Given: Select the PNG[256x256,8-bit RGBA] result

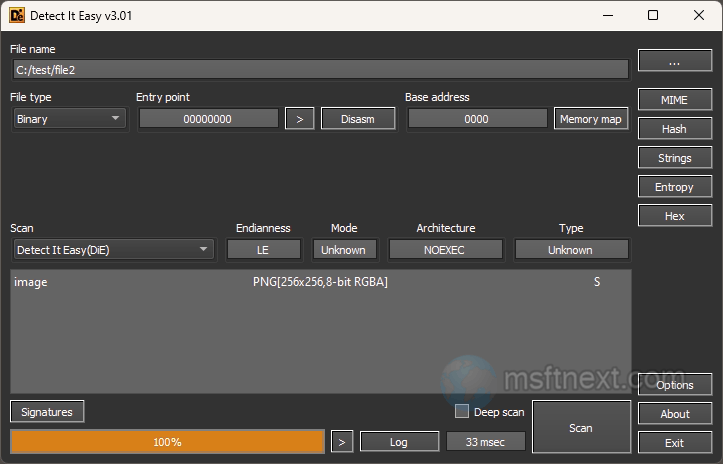Looking at the screenshot, I should (320, 282).
